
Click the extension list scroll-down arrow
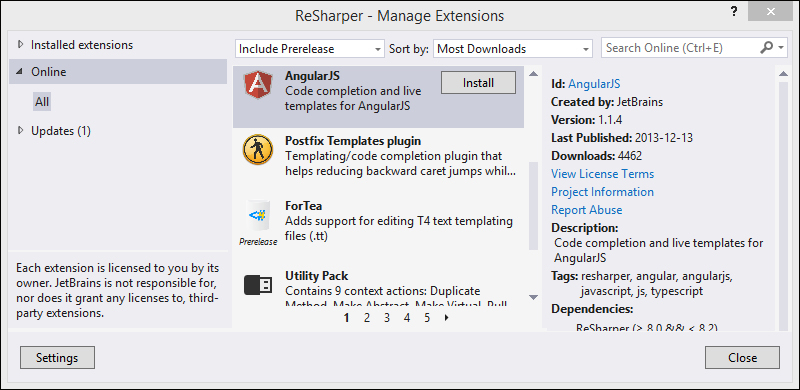pyautogui.click(x=533, y=297)
